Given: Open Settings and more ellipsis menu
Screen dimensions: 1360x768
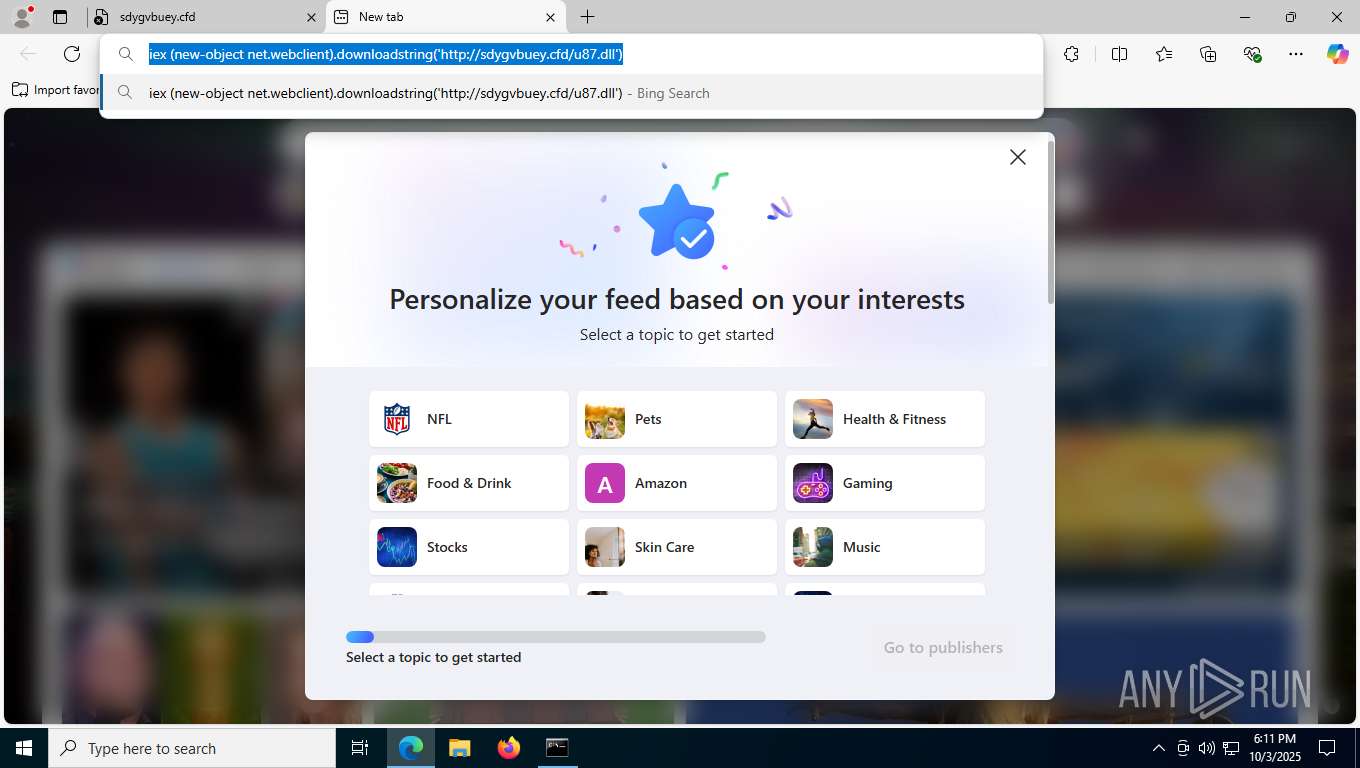Looking at the screenshot, I should pos(1296,54).
